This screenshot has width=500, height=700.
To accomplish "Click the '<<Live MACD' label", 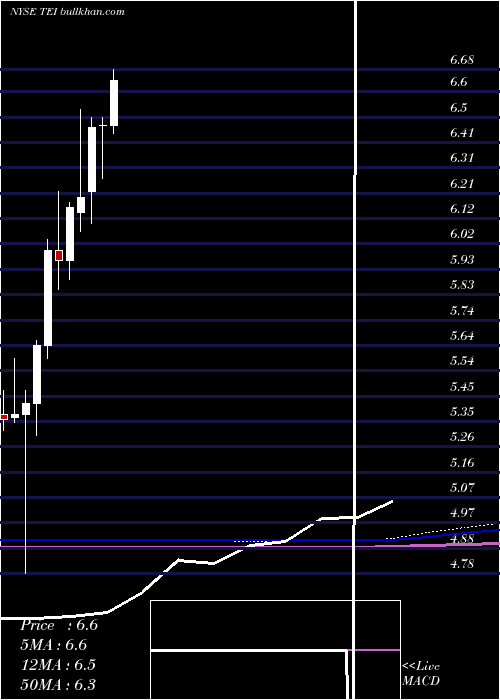I will 421,673.
